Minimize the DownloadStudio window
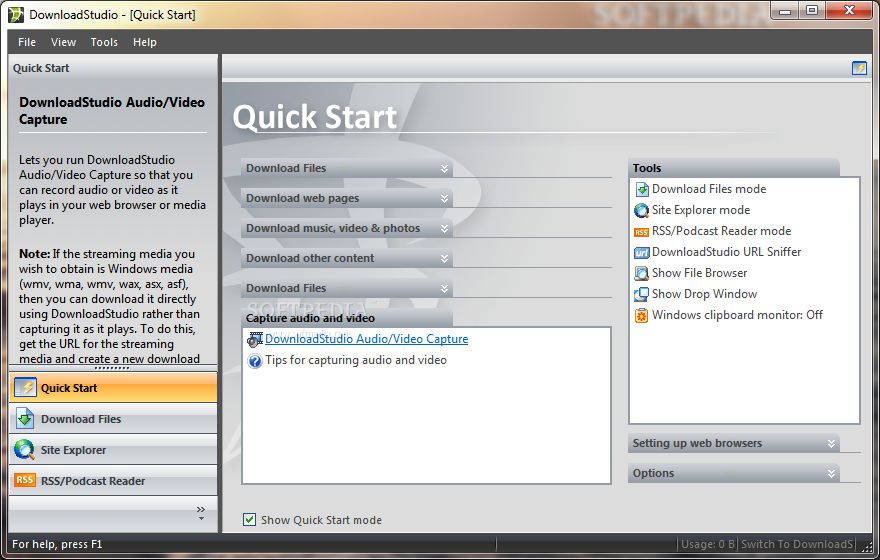The height and width of the screenshot is (560, 880). click(785, 10)
